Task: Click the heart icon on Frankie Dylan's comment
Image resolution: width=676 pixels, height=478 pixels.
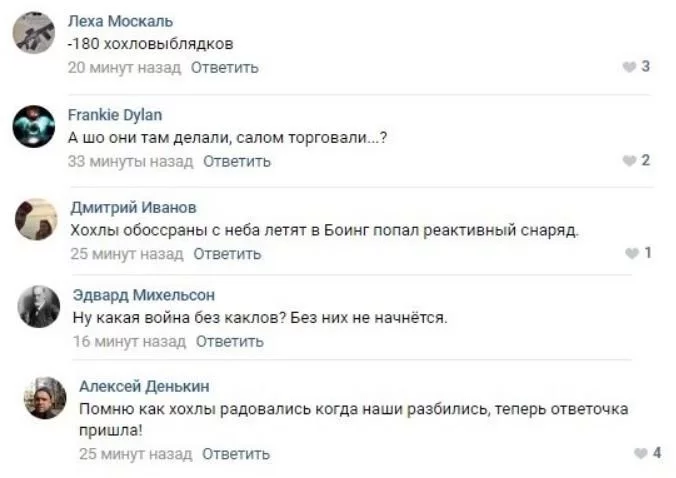Action: pyautogui.click(x=628, y=160)
